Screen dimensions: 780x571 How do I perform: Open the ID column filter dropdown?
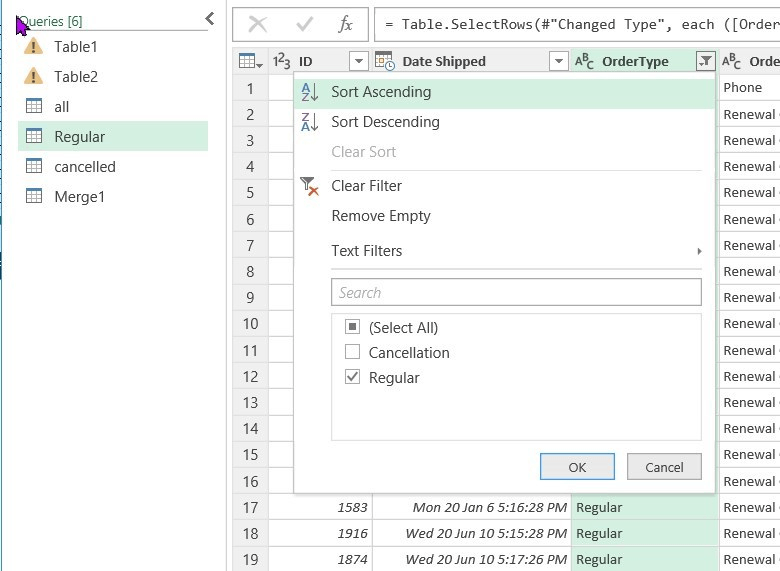tap(359, 61)
